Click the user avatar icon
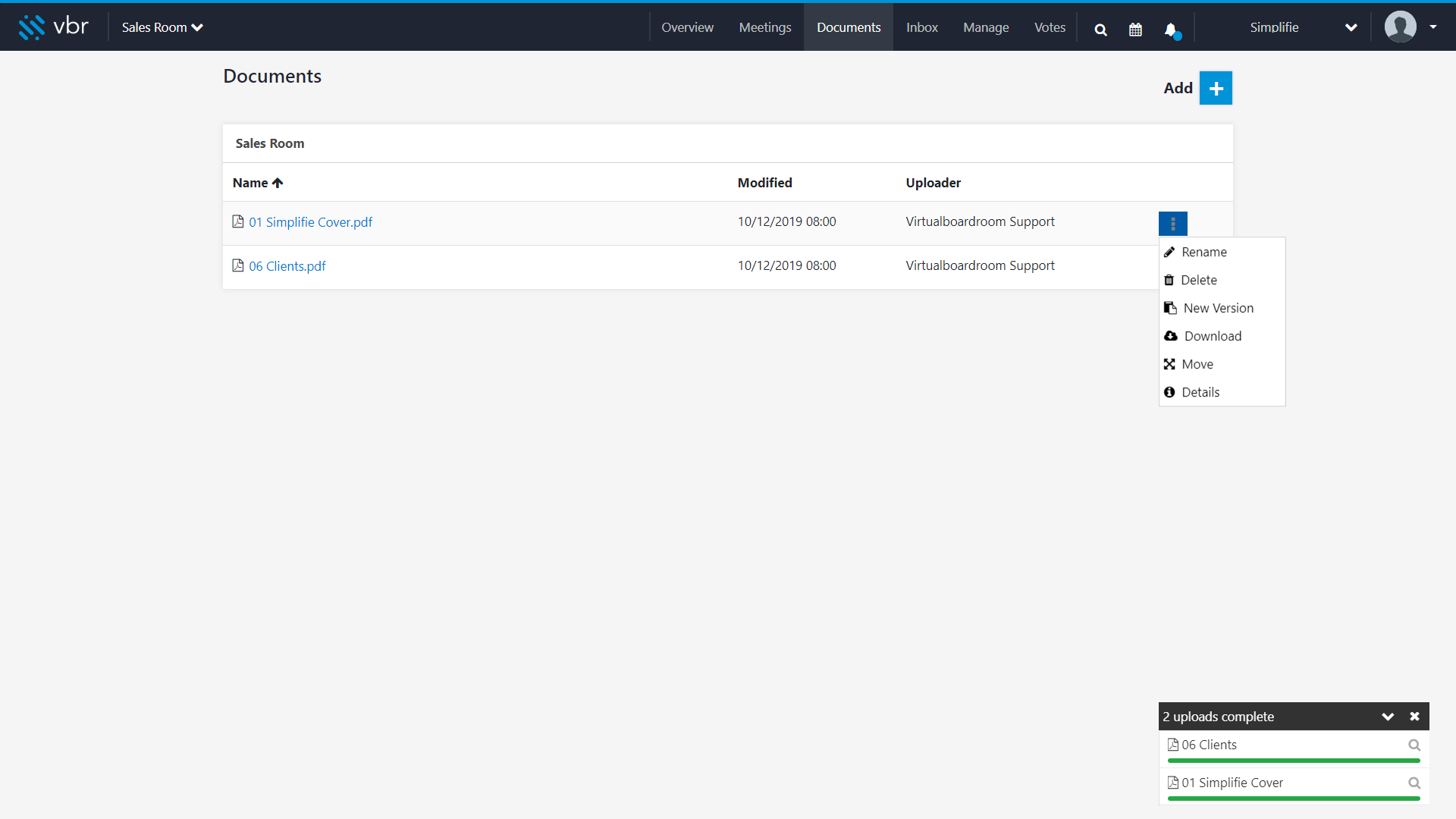The height and width of the screenshot is (819, 1456). point(1400,27)
